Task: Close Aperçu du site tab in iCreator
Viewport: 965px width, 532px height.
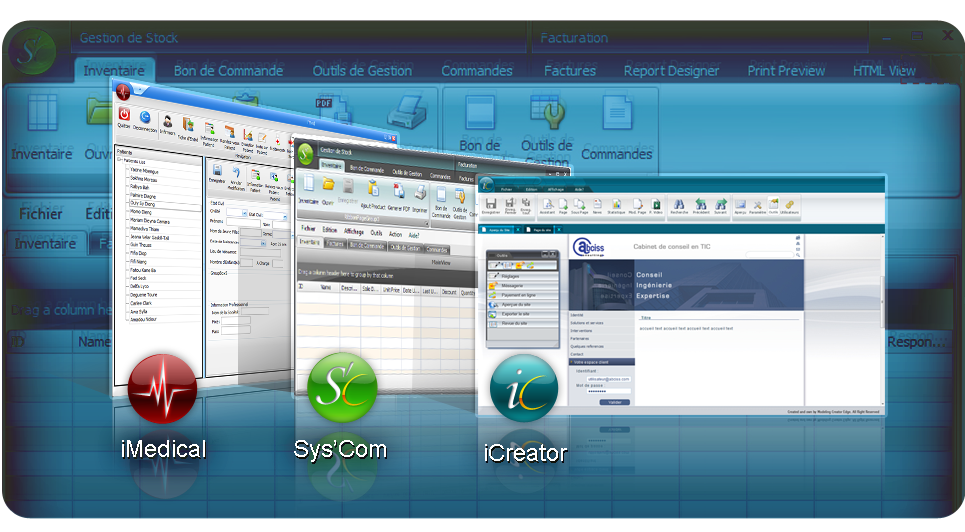Action: point(518,230)
